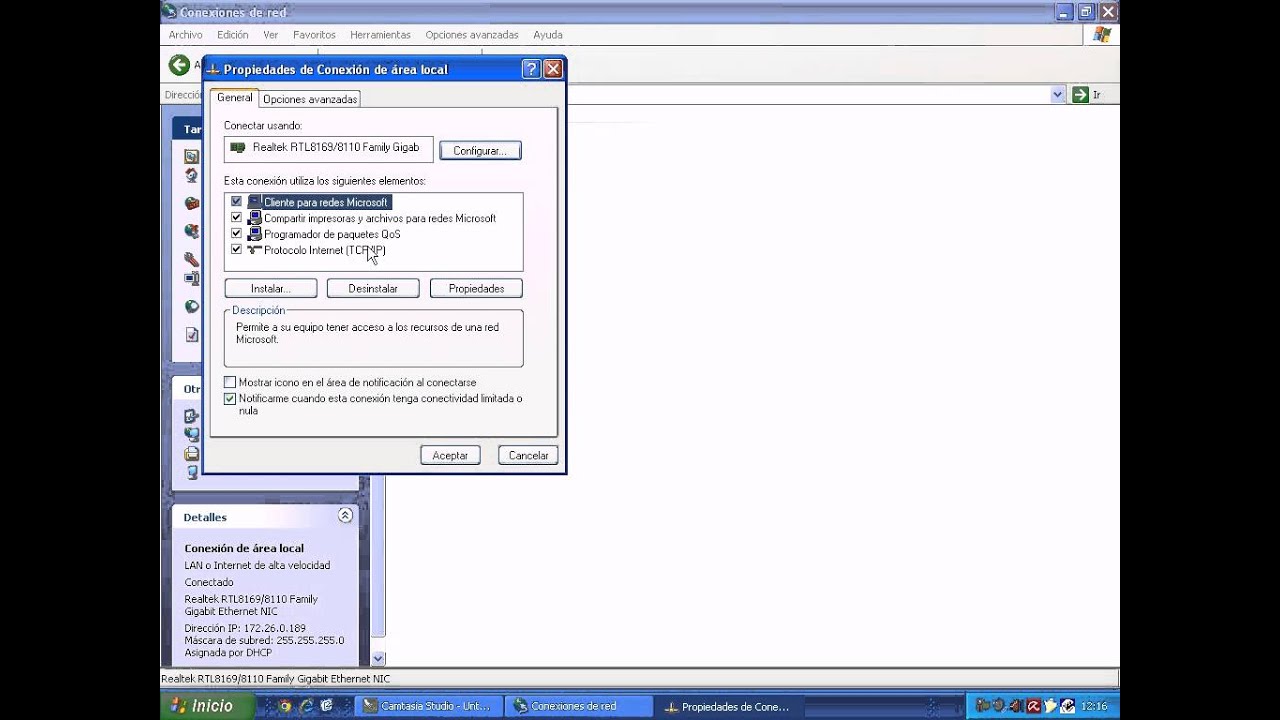Switch to the Opciones avanzadas dialog tab
The image size is (1280, 720).
click(310, 99)
